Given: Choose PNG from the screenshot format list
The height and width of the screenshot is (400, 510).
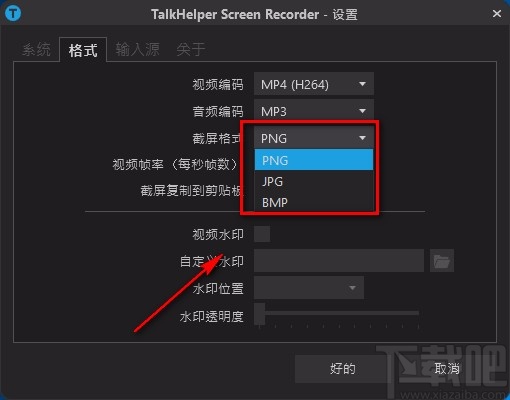Looking at the screenshot, I should coord(314,160).
